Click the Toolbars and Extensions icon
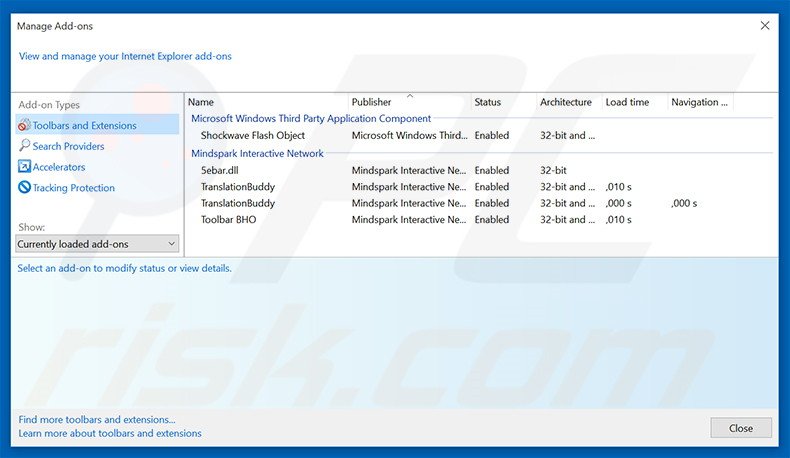 tap(24, 124)
